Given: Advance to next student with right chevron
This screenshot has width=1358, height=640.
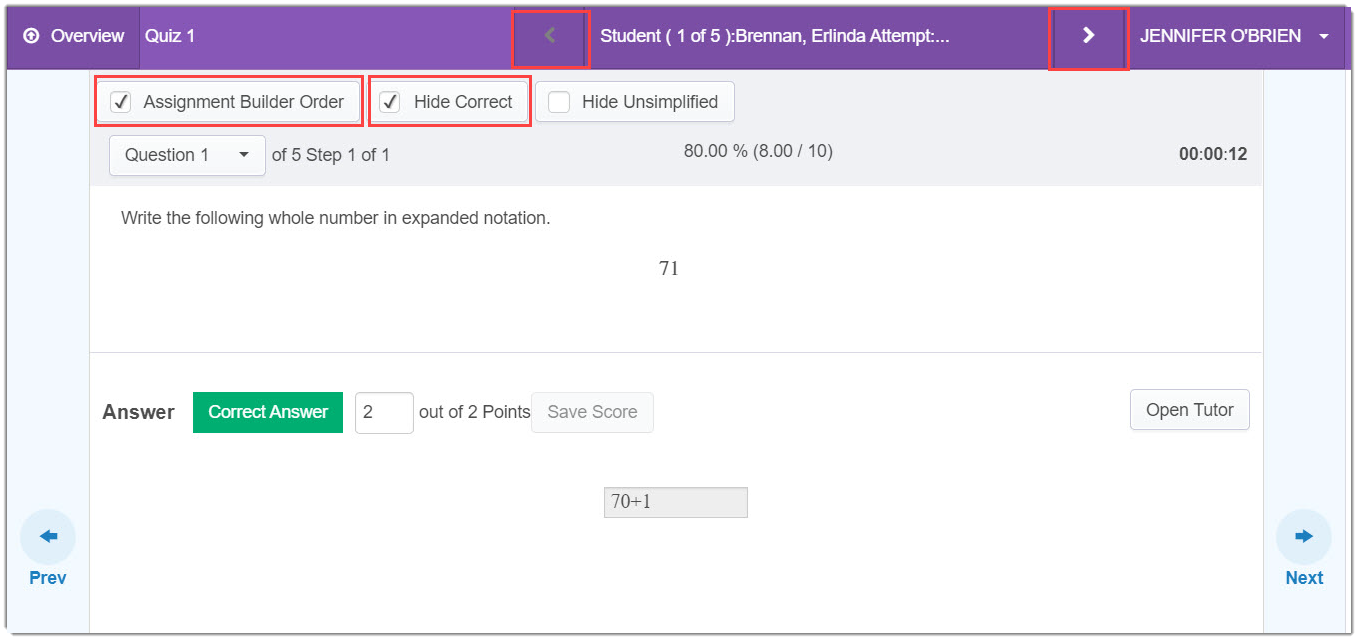Looking at the screenshot, I should 1088,36.
